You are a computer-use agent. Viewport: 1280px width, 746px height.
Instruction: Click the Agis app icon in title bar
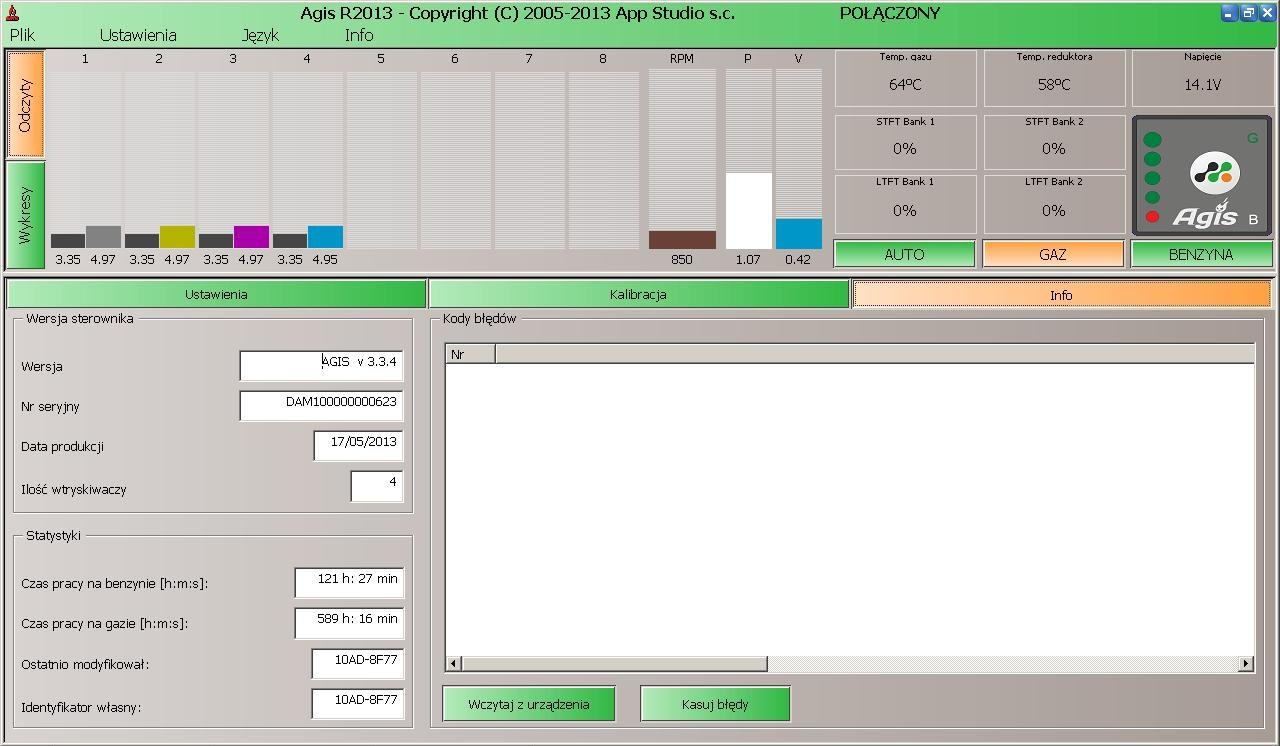tap(13, 13)
